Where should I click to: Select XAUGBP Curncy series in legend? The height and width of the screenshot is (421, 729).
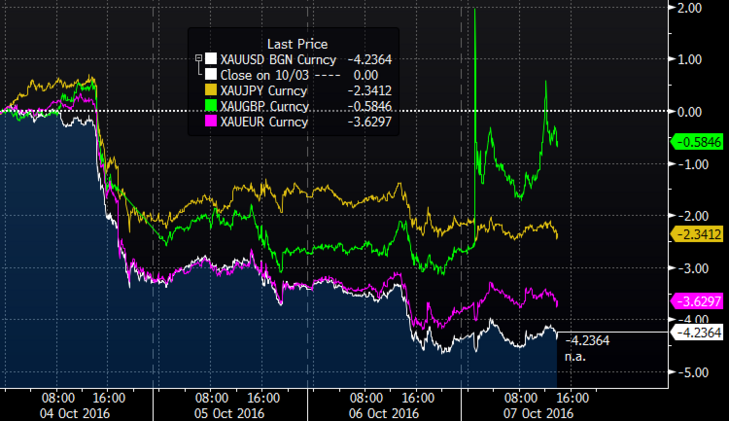[263, 106]
